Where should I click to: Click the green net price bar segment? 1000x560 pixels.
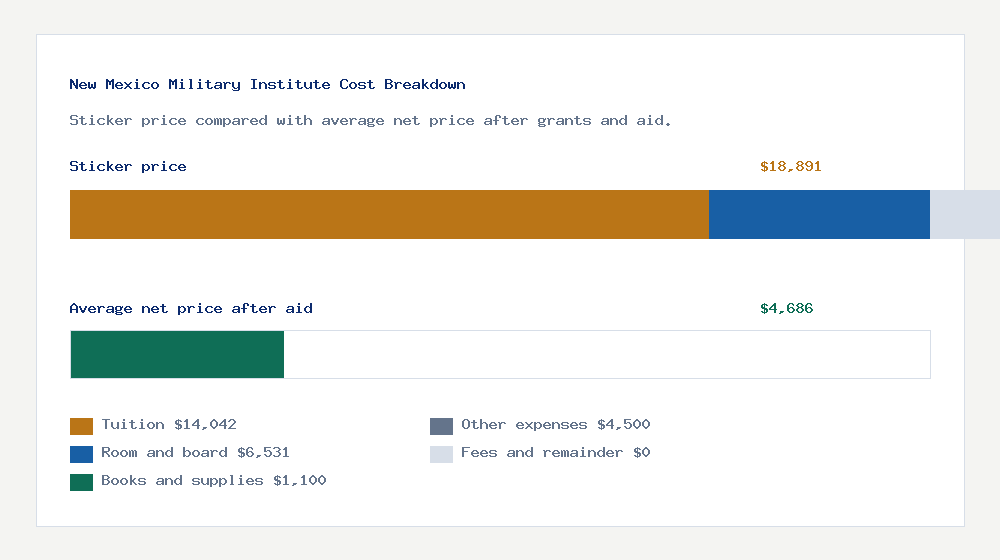pos(177,354)
